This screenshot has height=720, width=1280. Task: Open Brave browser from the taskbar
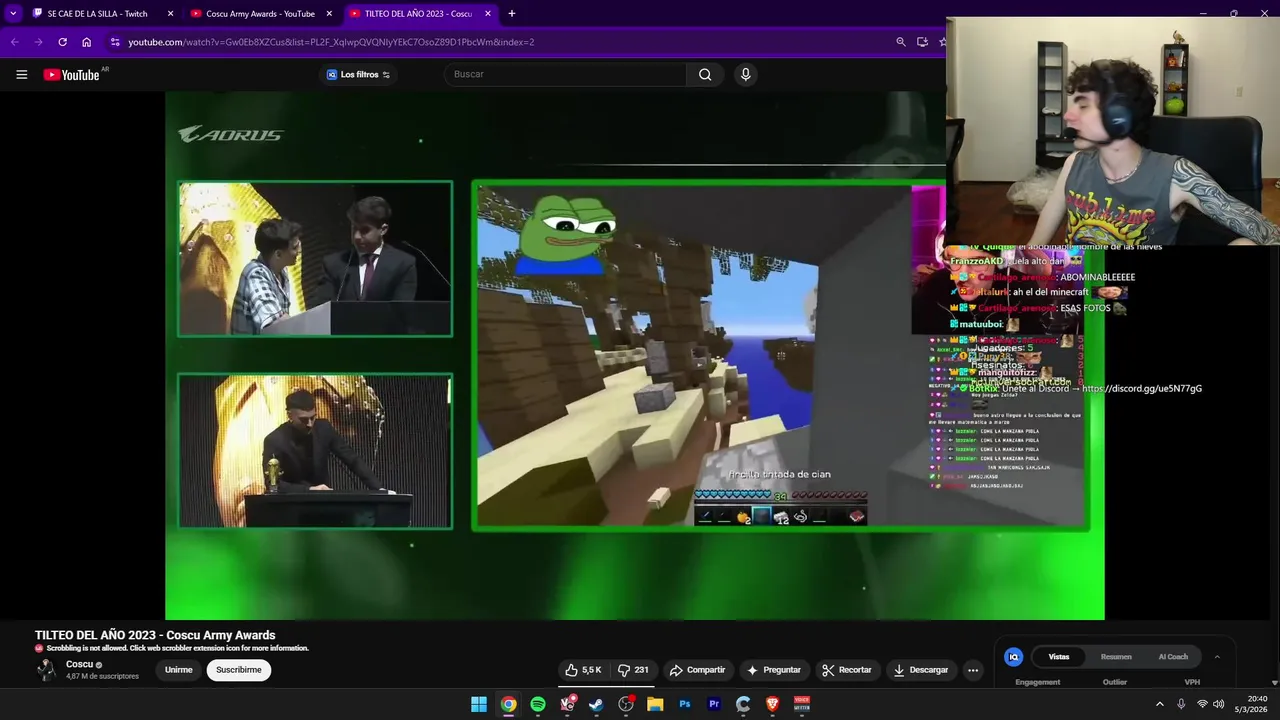click(x=772, y=704)
